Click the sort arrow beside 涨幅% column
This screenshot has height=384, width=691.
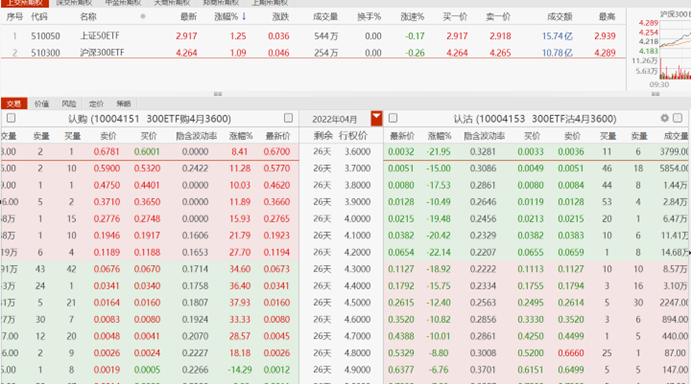[244, 17]
